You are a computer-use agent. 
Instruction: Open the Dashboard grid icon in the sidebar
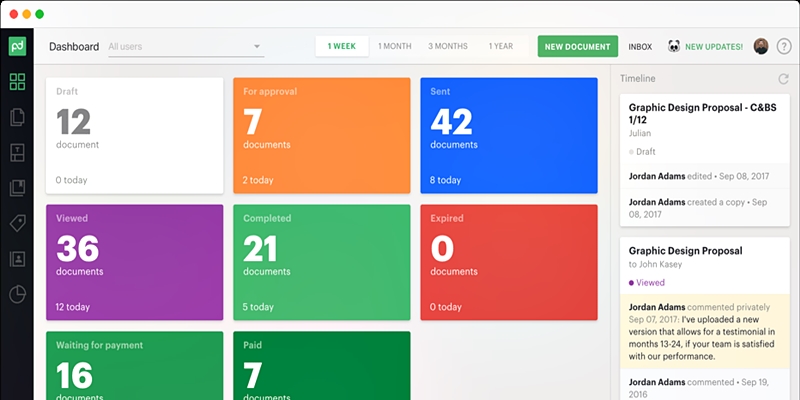17,82
